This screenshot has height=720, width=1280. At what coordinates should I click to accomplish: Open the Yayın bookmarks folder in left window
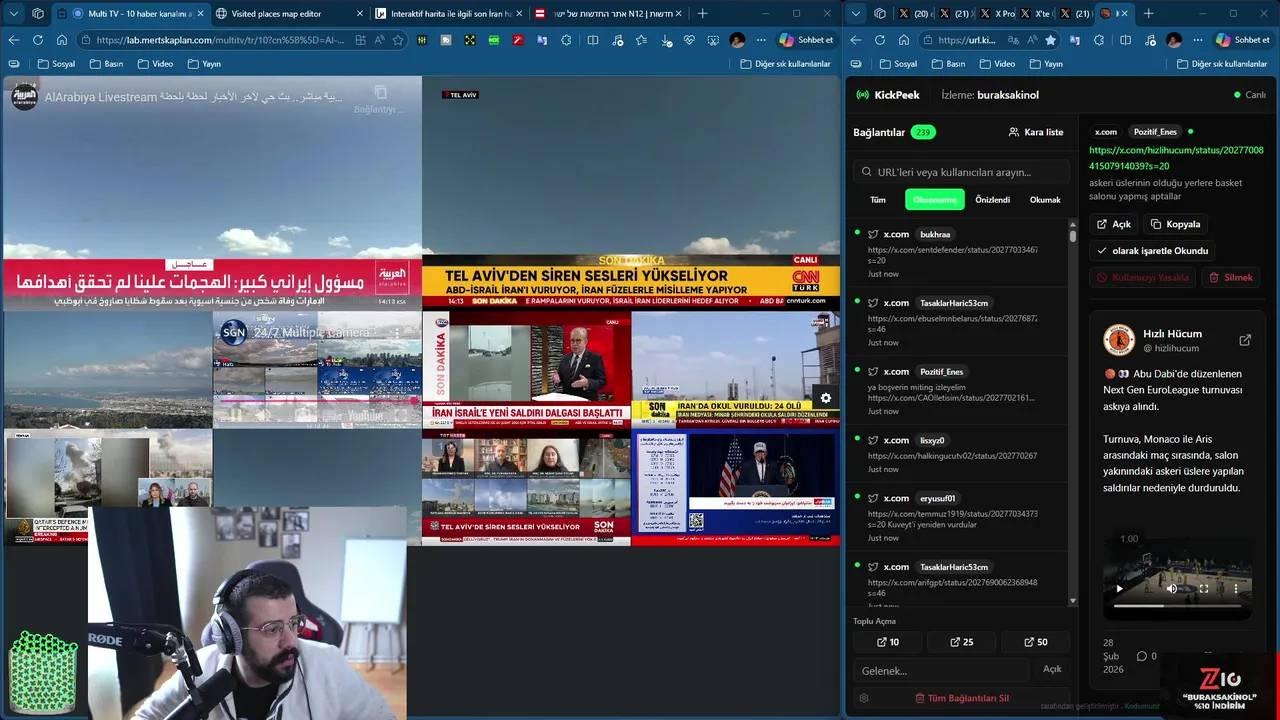click(203, 64)
